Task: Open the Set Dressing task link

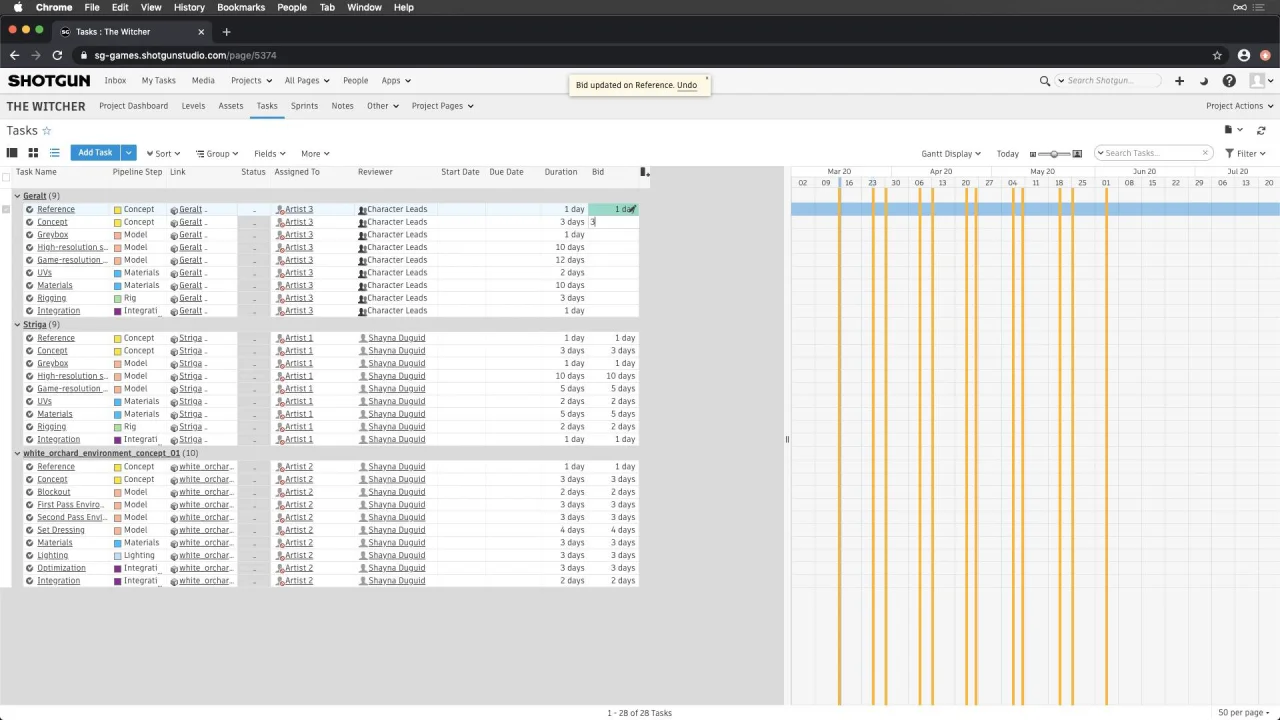Action: pos(61,530)
